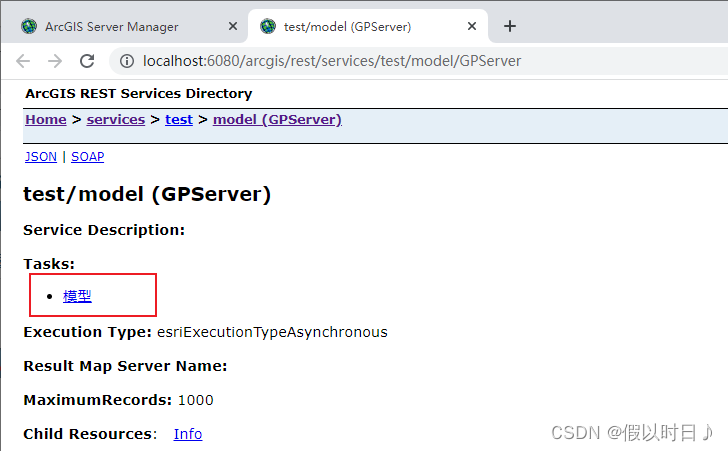Click the Result Map Server Name label

tap(125, 366)
